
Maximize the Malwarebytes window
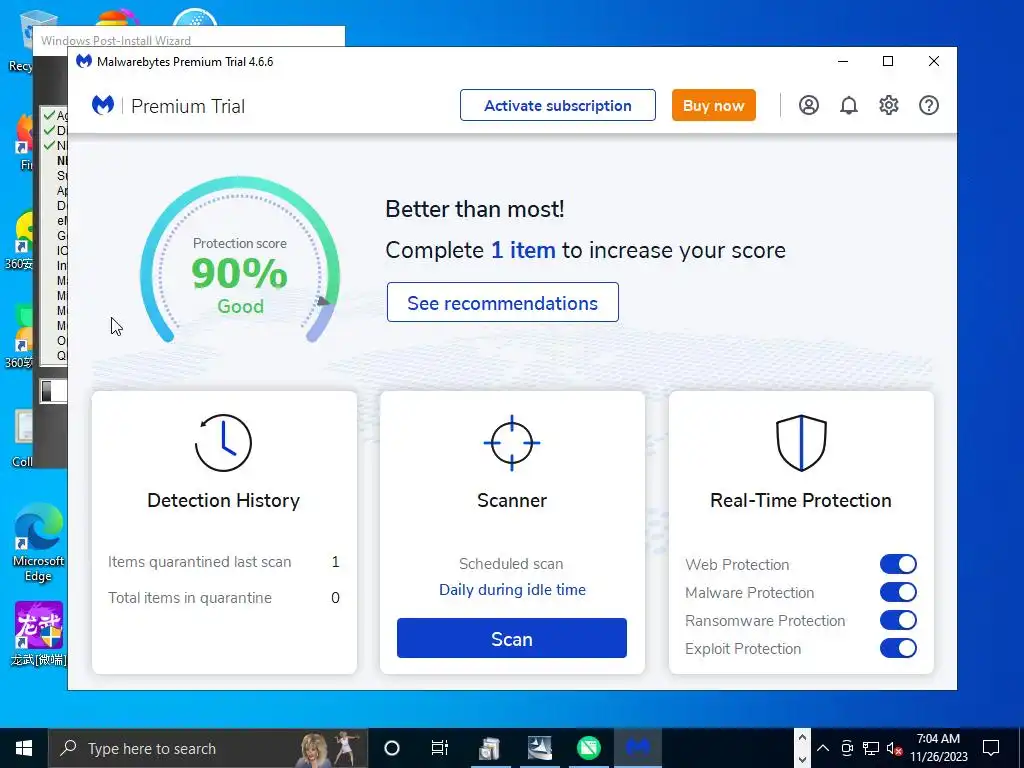coord(888,61)
